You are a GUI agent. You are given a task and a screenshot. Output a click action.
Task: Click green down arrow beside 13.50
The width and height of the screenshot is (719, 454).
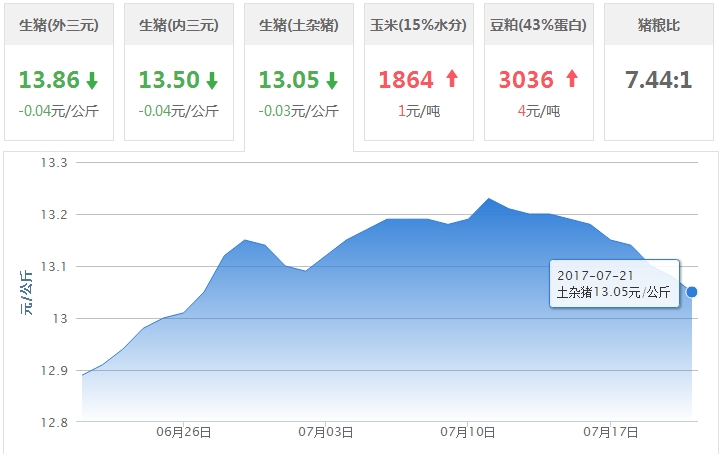click(212, 80)
